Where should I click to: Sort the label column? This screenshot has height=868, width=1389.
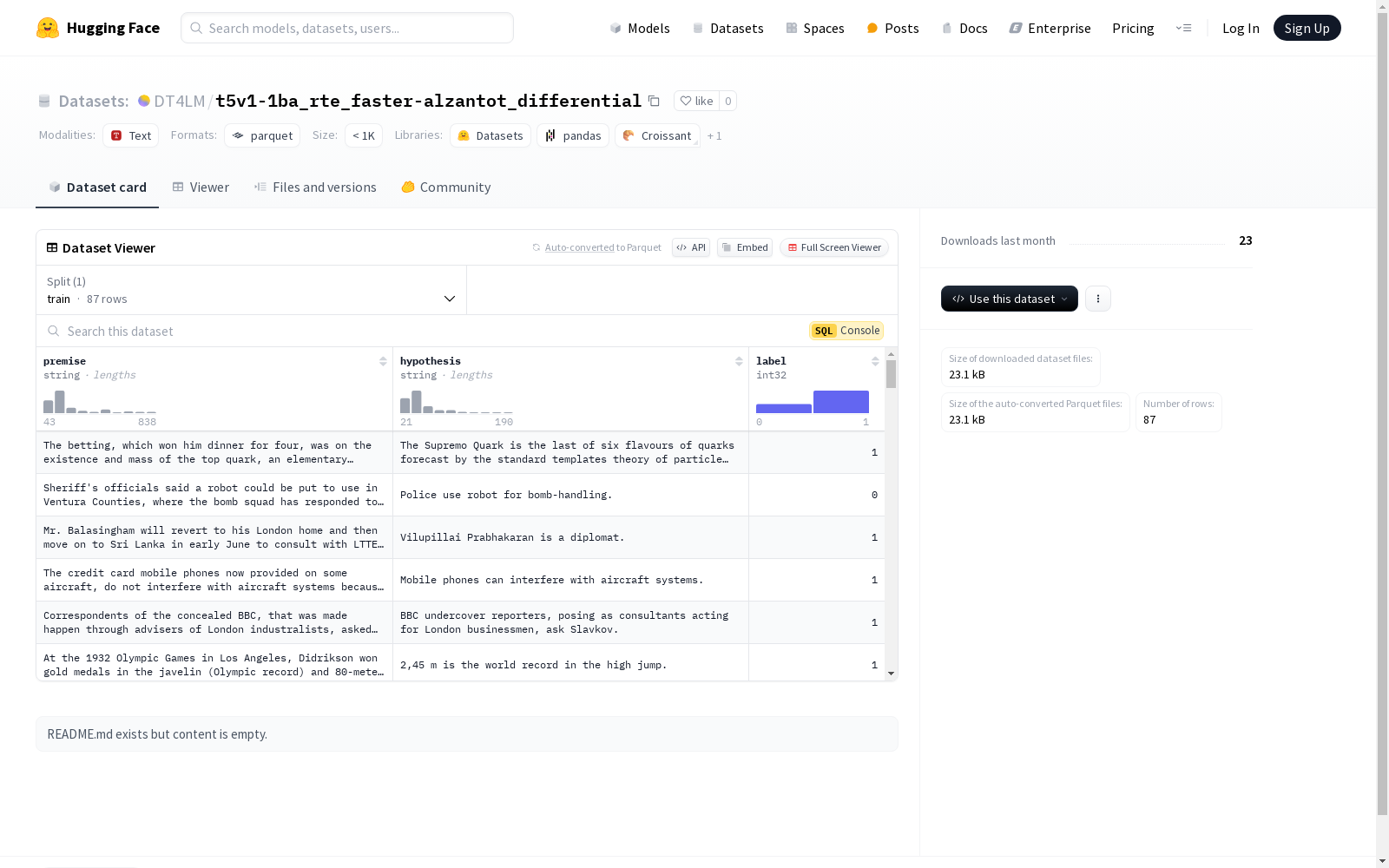pos(875,361)
